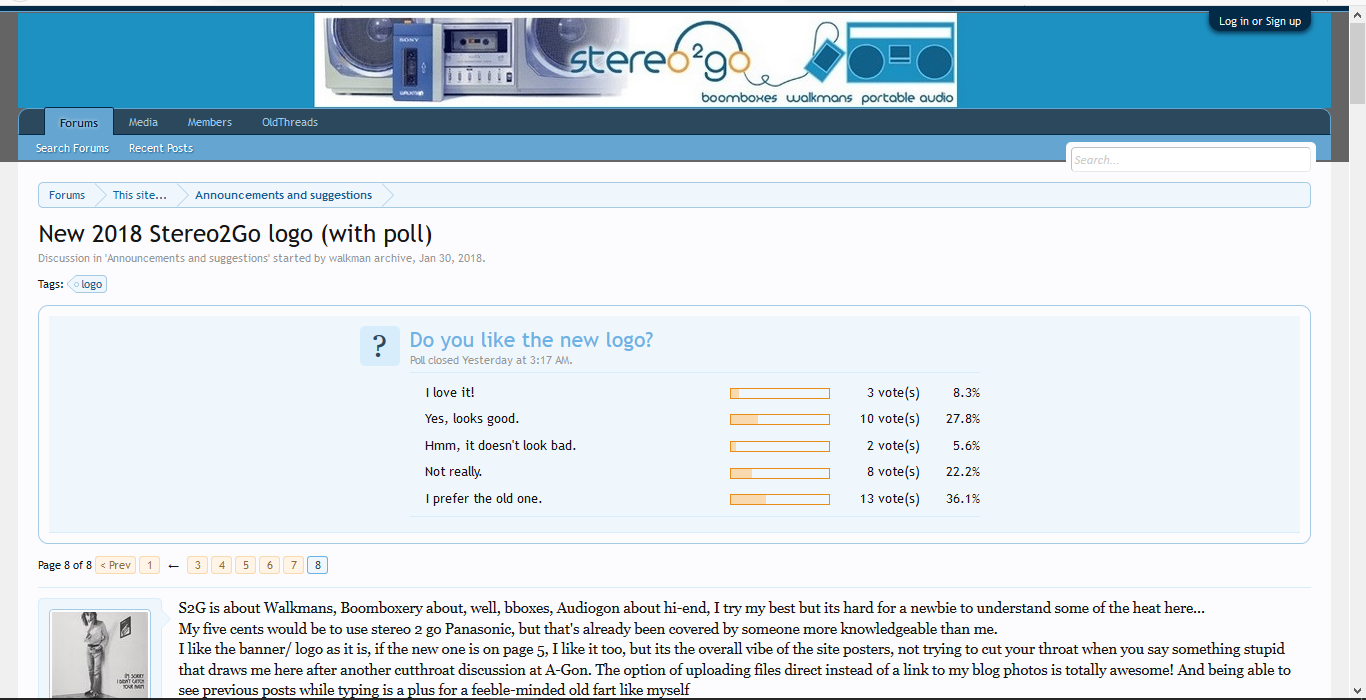Open the 'This site...' breadcrumb
This screenshot has height=700, width=1366.
(x=140, y=195)
